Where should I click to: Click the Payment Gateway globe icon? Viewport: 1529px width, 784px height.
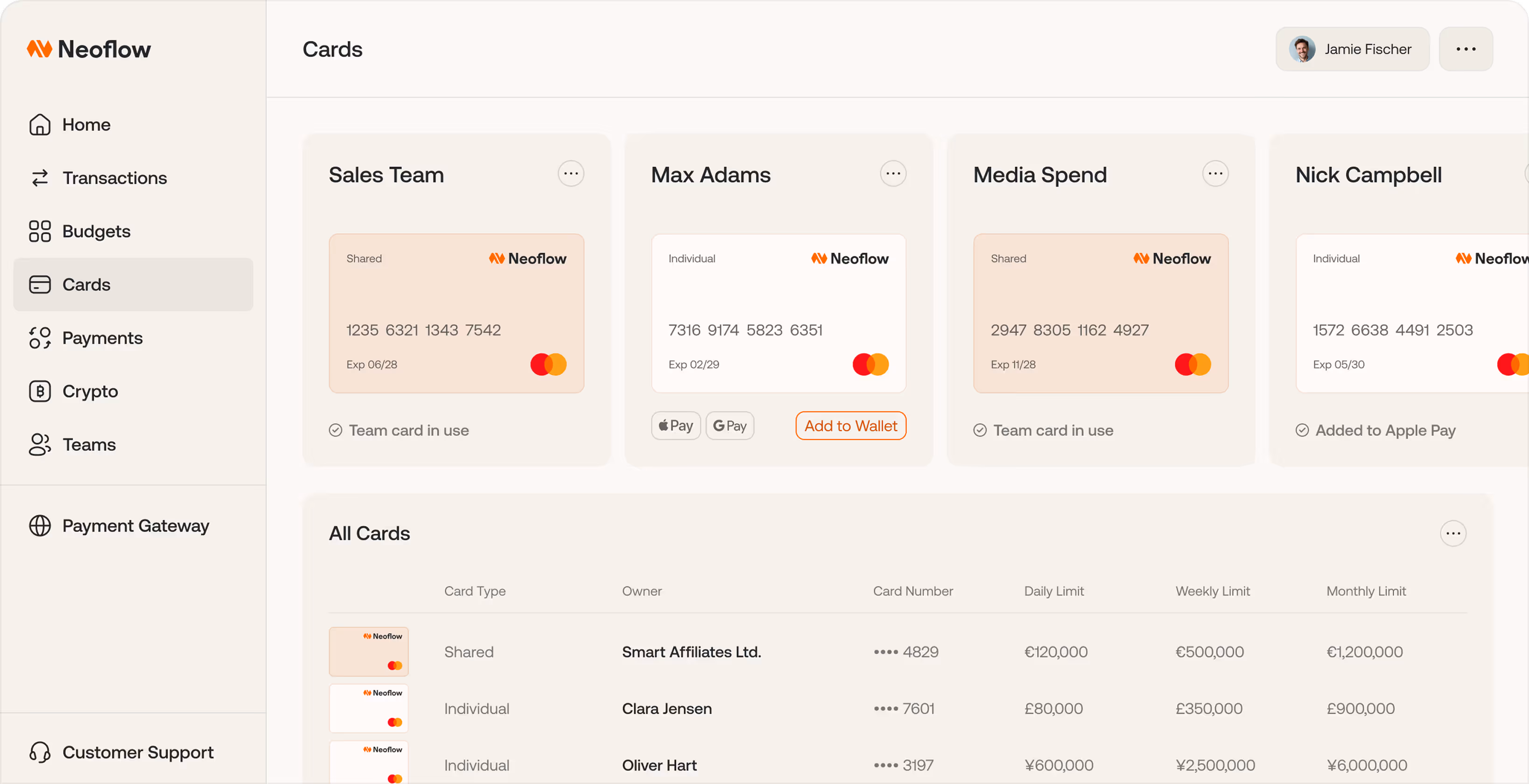pos(39,526)
